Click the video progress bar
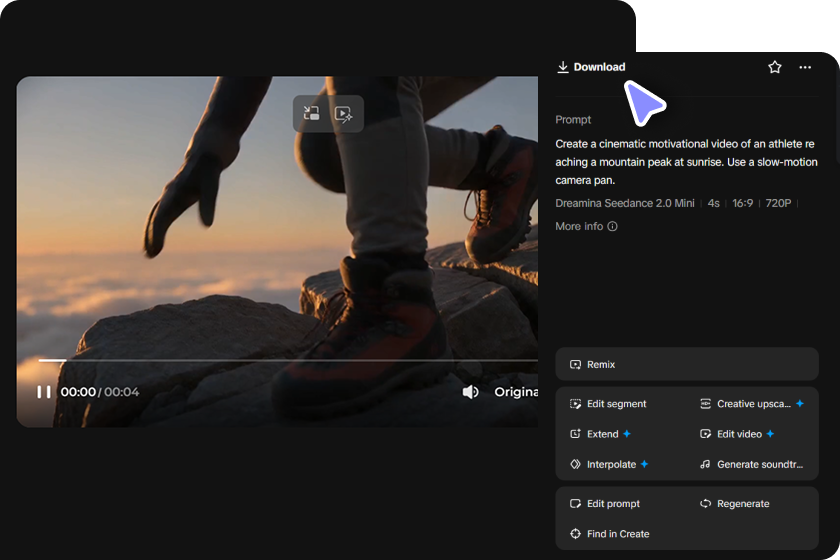The width and height of the screenshot is (840, 560). (288, 361)
